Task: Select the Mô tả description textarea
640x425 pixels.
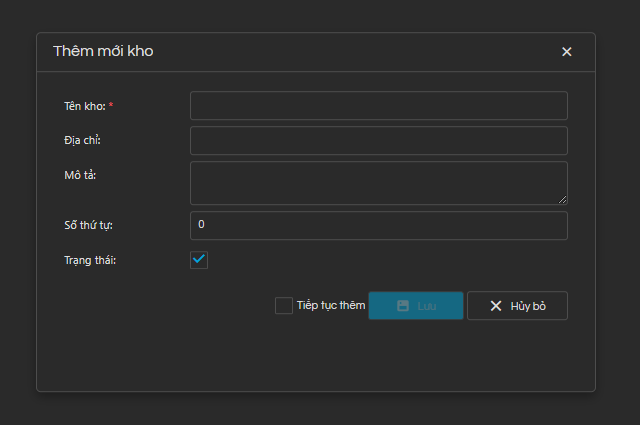Action: pos(376,183)
